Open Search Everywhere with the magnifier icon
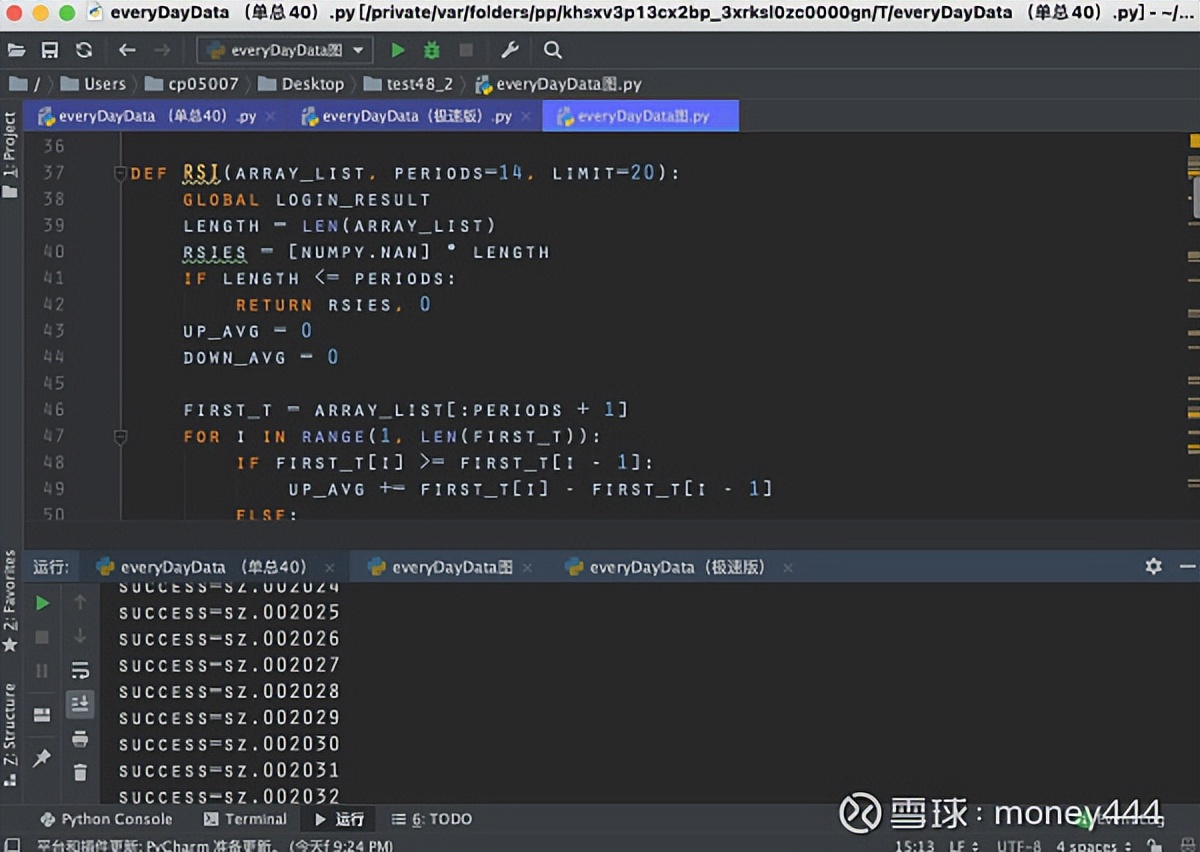The height and width of the screenshot is (852, 1200). tap(552, 50)
